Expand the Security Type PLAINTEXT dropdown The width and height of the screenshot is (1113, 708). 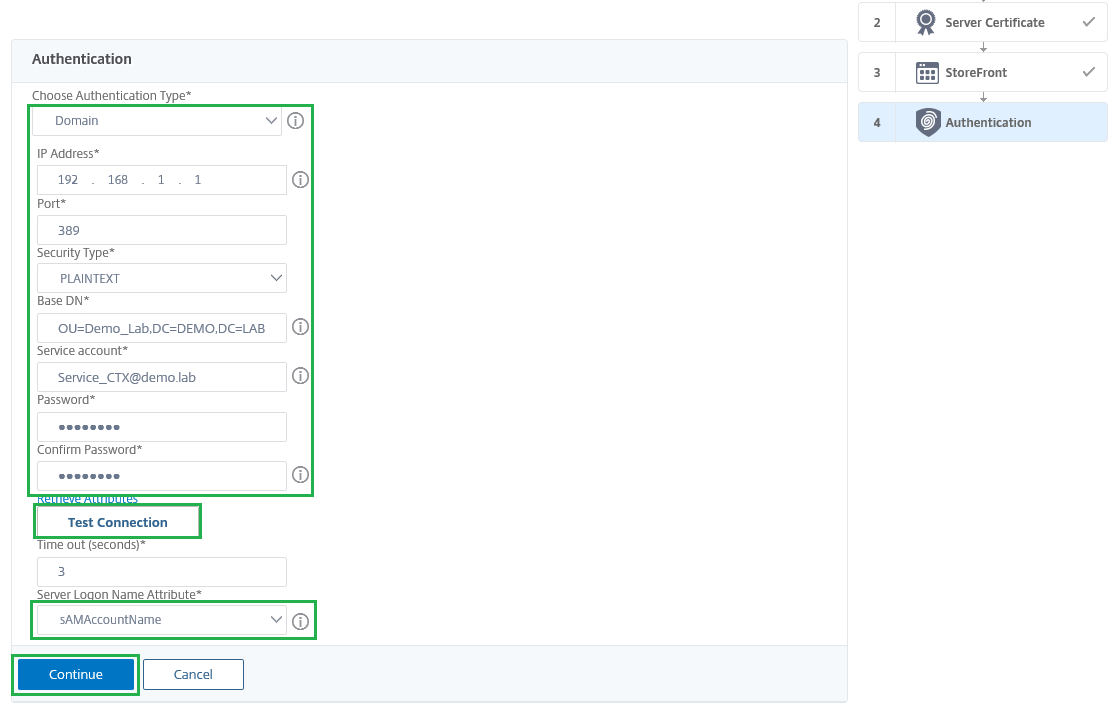162,278
